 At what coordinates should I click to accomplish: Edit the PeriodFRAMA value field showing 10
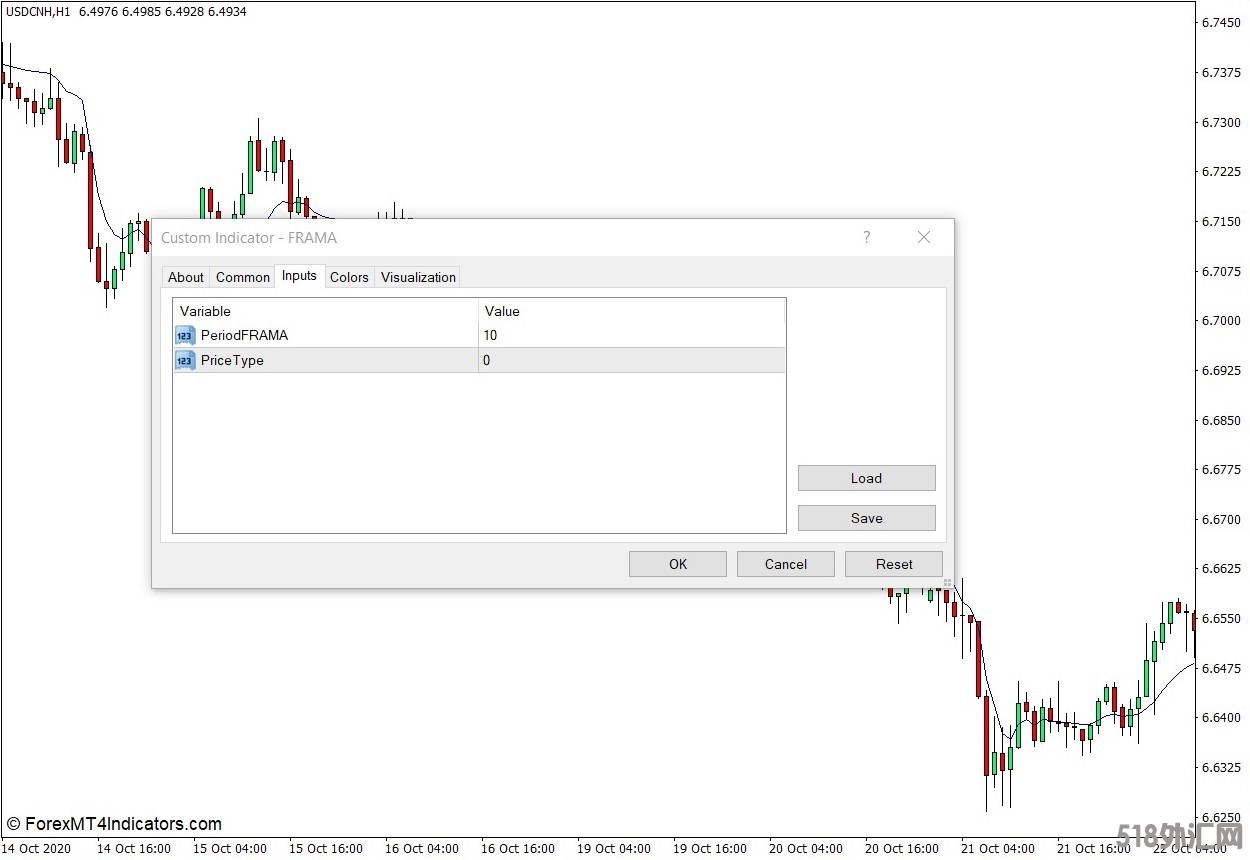[x=630, y=336]
